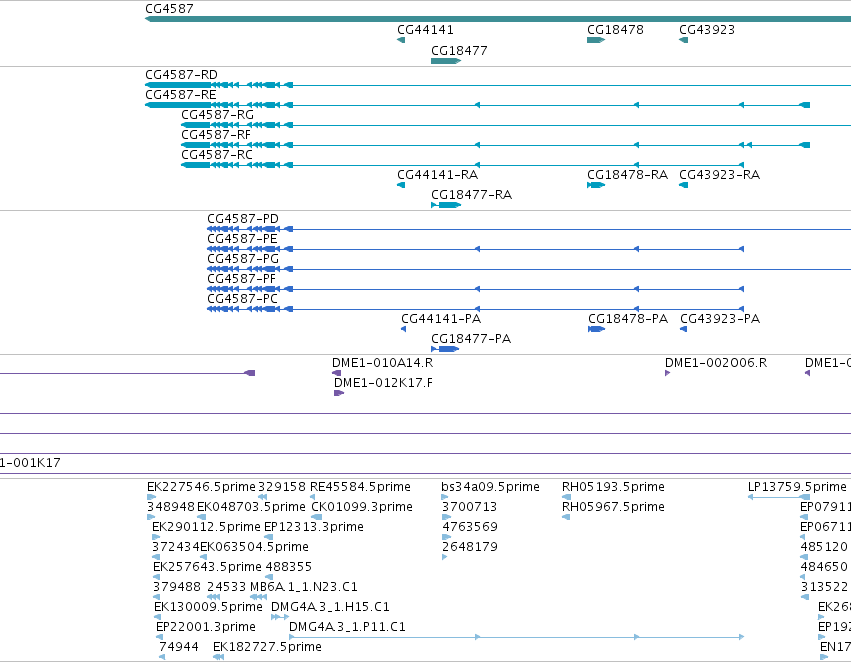Click the 3700713 feature label
Screen dimensions: 851x662
pos(469,507)
